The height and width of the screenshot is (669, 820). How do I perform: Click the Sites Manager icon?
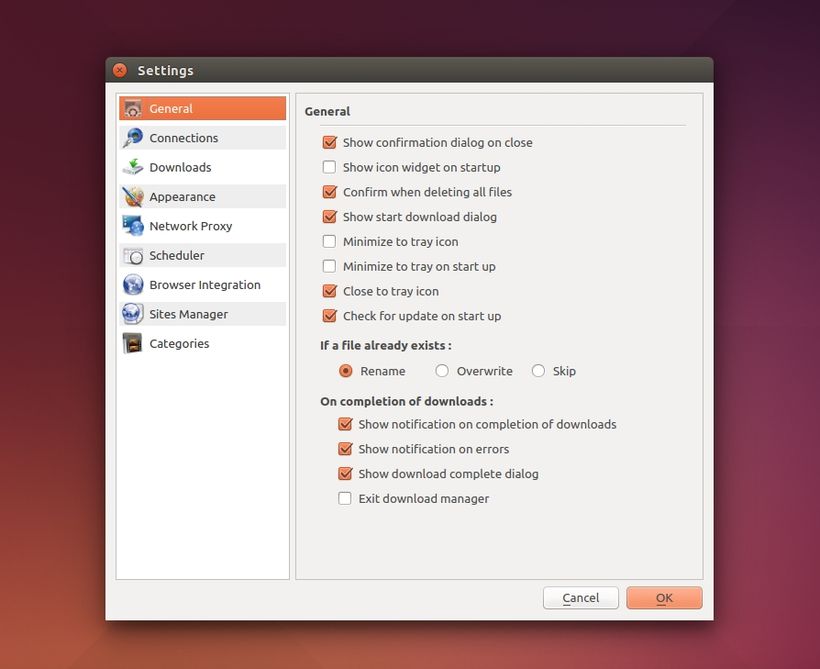click(133, 314)
